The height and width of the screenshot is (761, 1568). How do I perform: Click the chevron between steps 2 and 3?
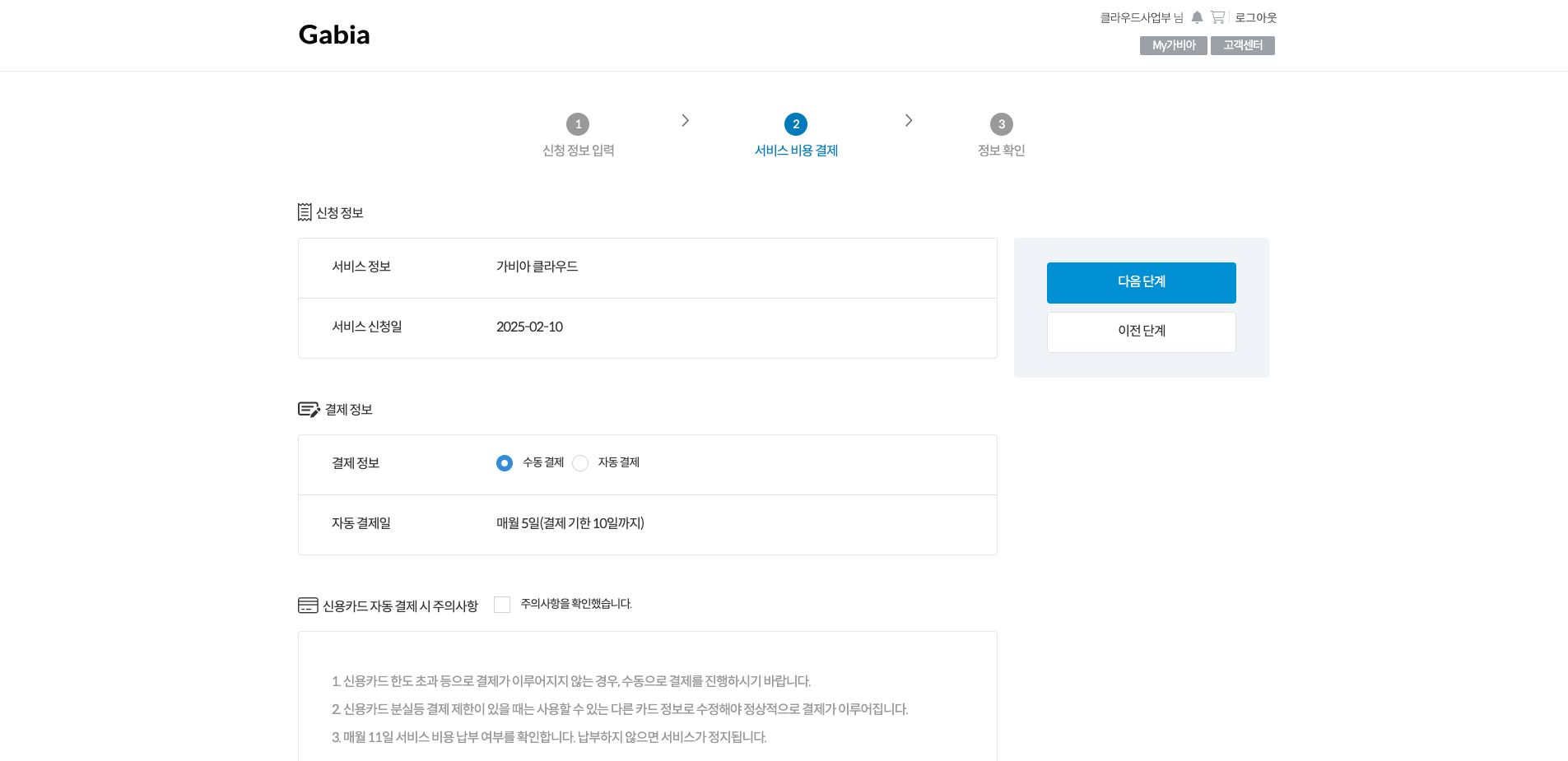click(909, 120)
